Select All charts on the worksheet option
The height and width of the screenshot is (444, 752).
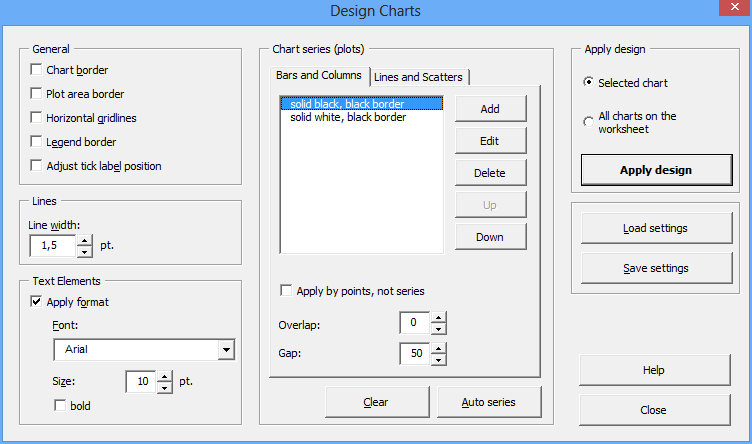(588, 122)
